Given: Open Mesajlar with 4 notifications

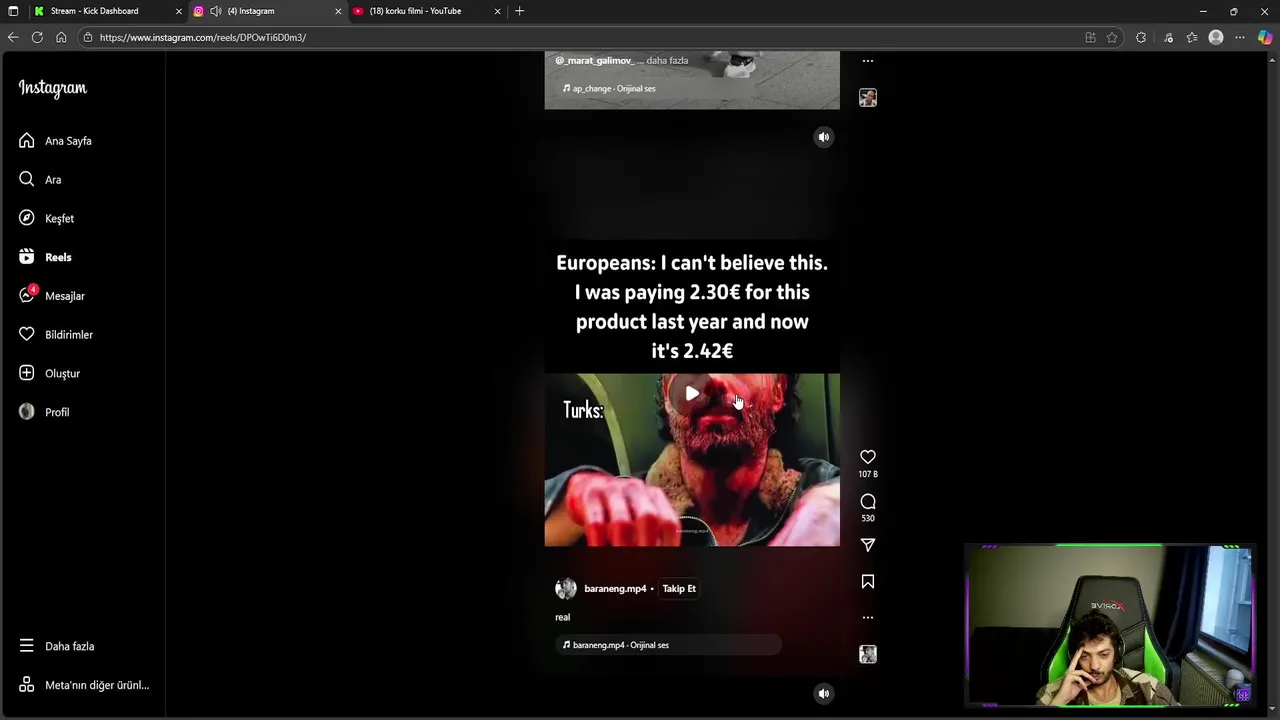Looking at the screenshot, I should (x=51, y=296).
